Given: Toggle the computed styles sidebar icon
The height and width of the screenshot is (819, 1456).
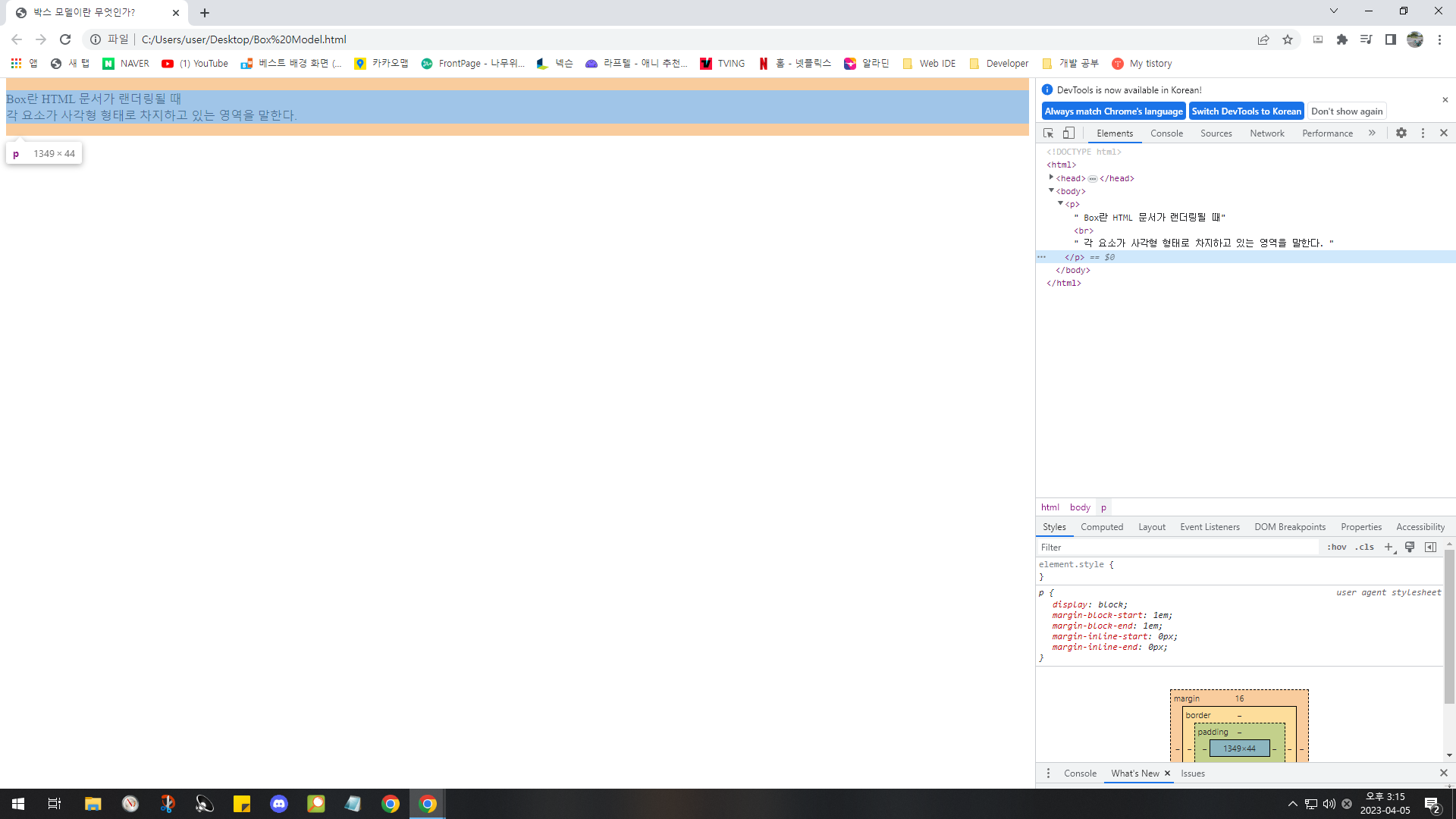Looking at the screenshot, I should pos(1430,547).
